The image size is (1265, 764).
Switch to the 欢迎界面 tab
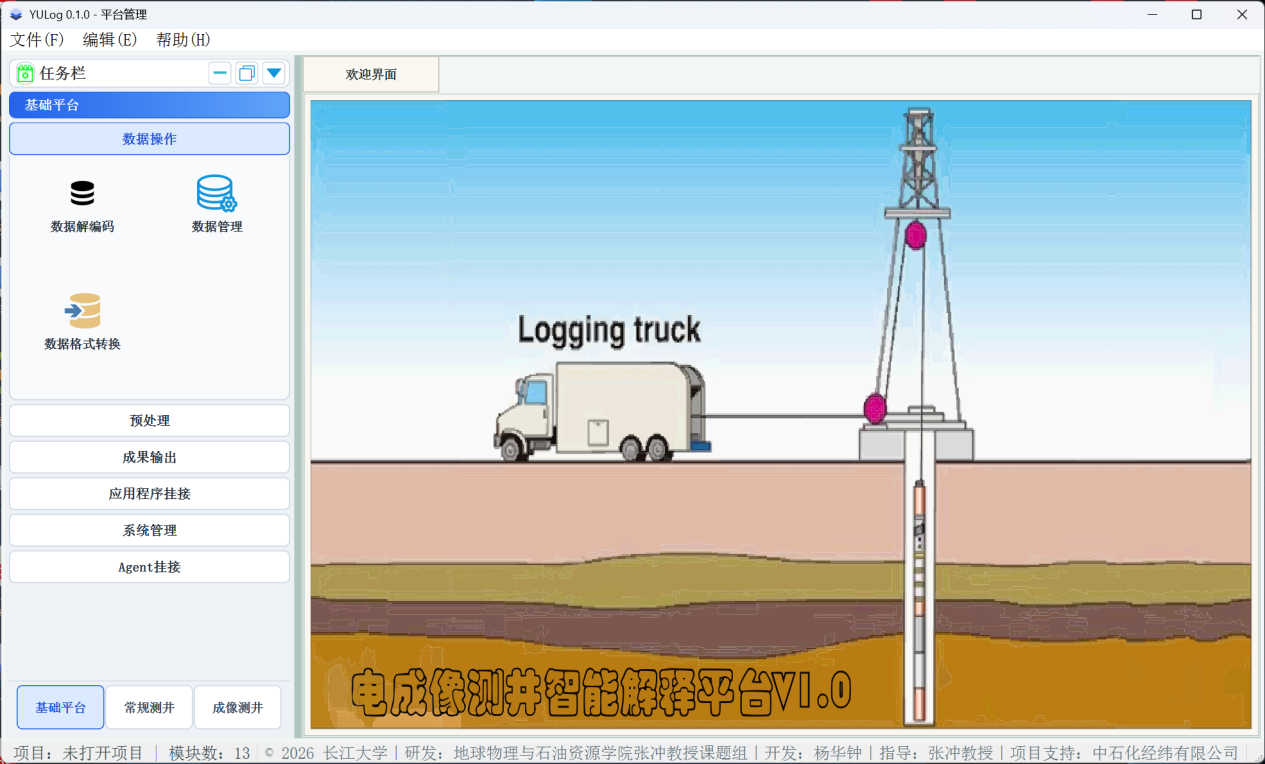(x=371, y=74)
